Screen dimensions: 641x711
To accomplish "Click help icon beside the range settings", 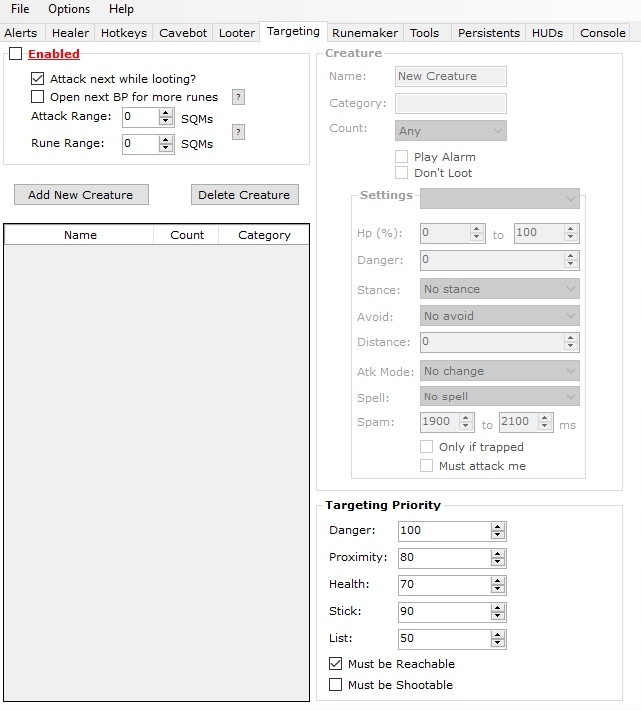I will tap(238, 132).
